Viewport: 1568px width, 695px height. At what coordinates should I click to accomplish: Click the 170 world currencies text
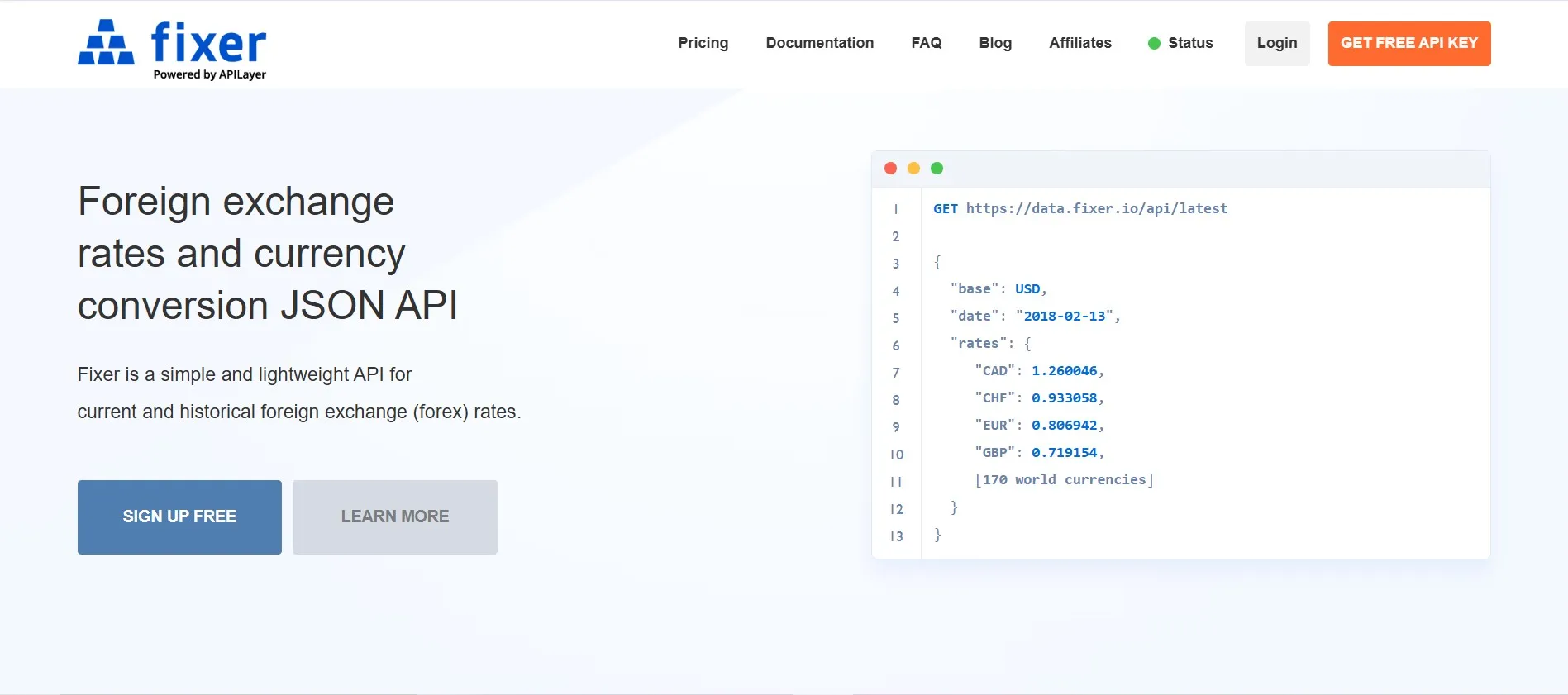[1064, 480]
